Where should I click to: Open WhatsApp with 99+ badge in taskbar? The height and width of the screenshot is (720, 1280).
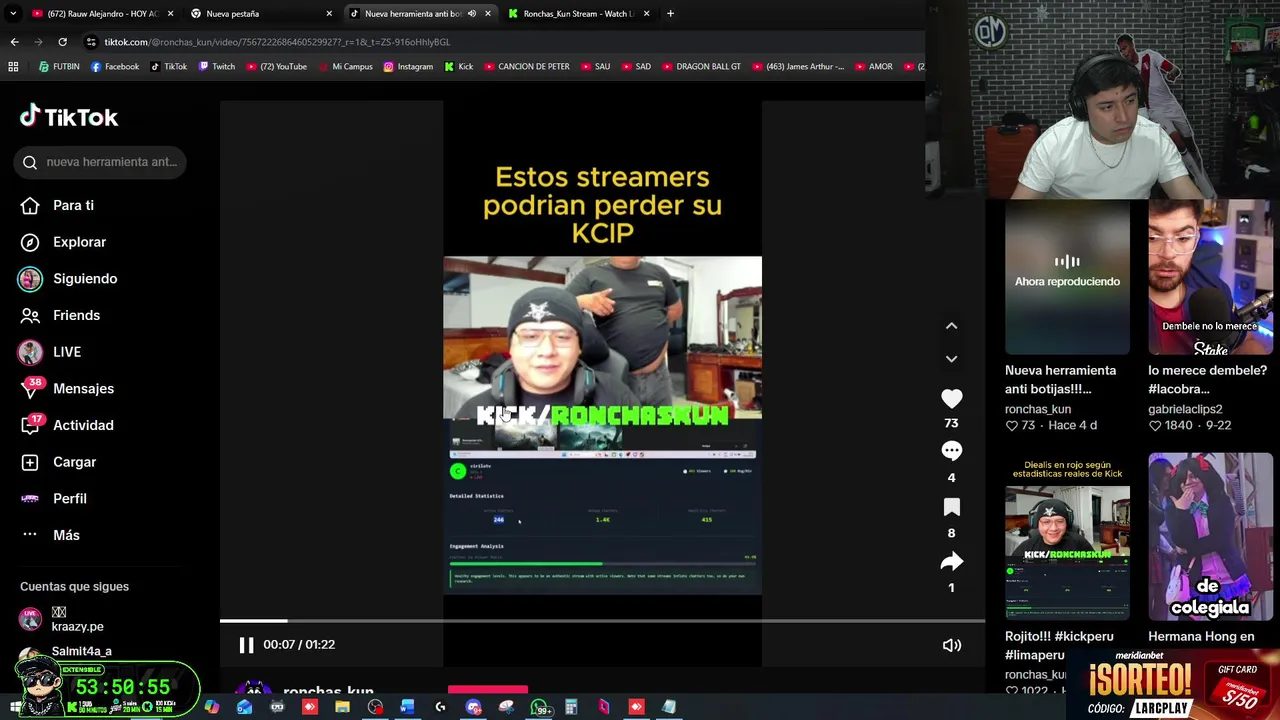[539, 707]
